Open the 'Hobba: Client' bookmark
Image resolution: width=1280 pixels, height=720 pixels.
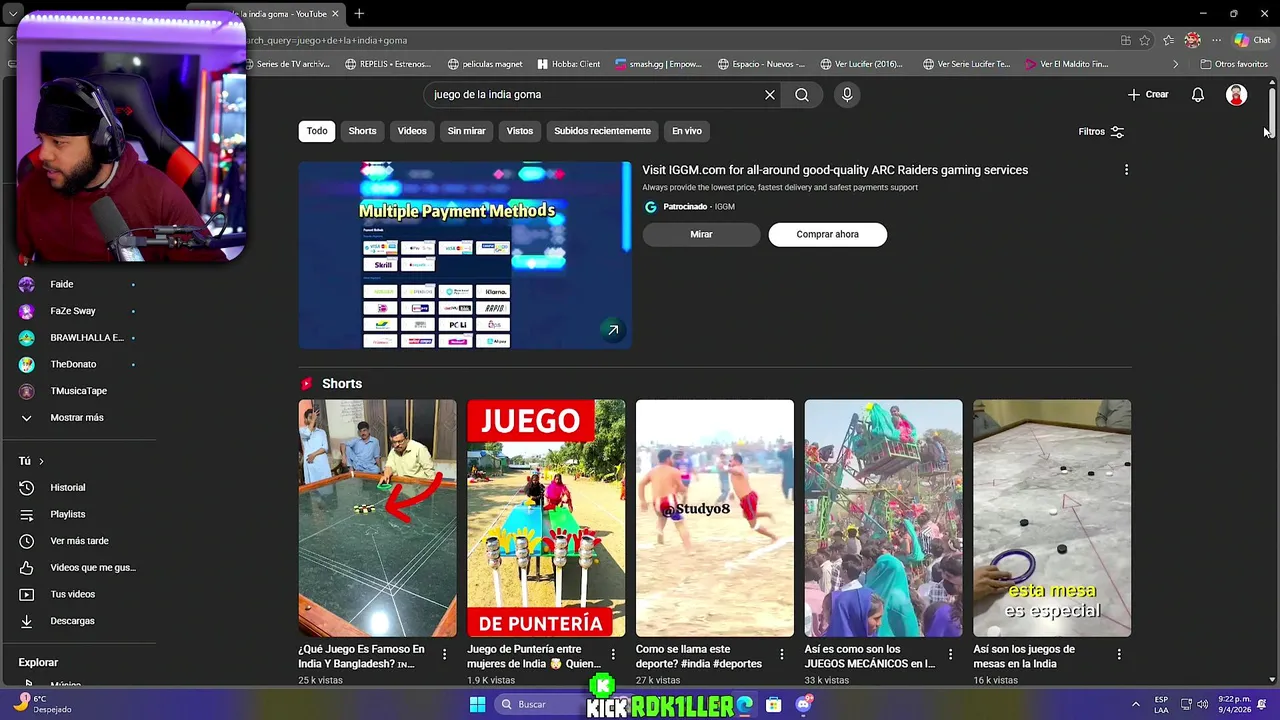[569, 64]
